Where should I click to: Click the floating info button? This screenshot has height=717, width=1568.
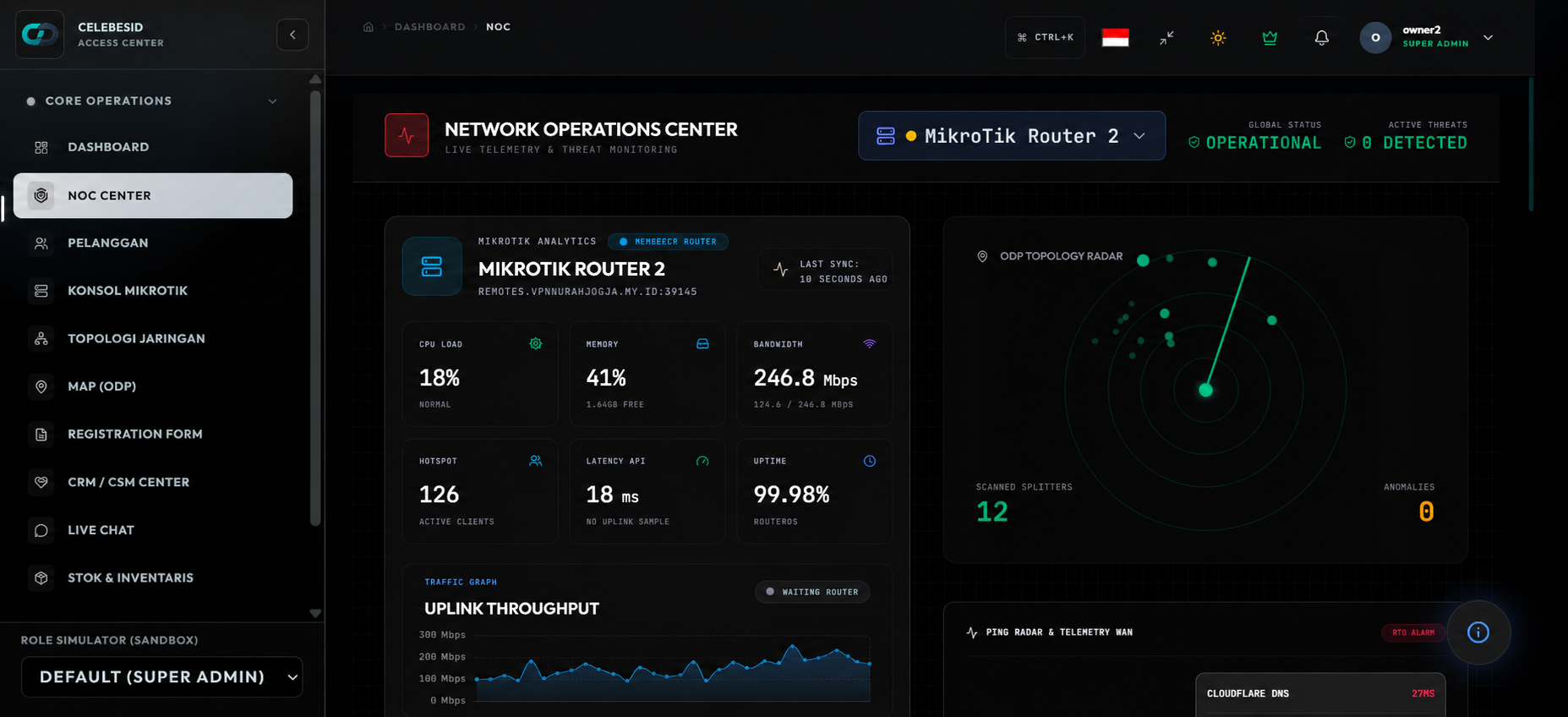[x=1478, y=632]
